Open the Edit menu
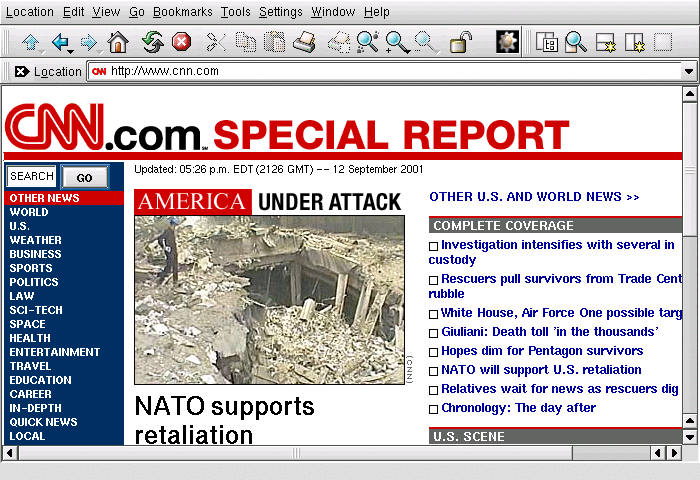 pyautogui.click(x=73, y=12)
